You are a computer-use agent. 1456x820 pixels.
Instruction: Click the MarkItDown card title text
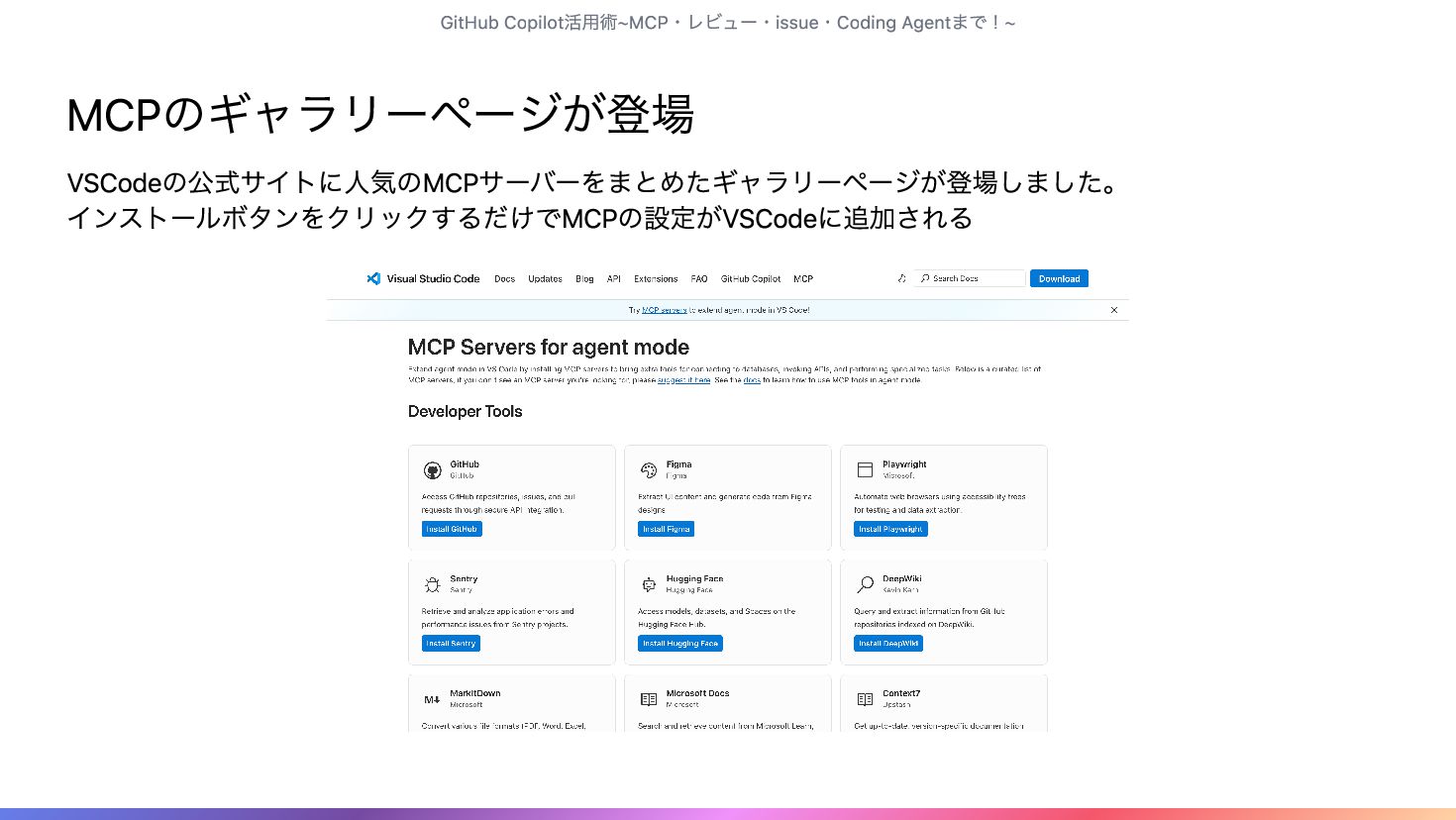point(475,693)
